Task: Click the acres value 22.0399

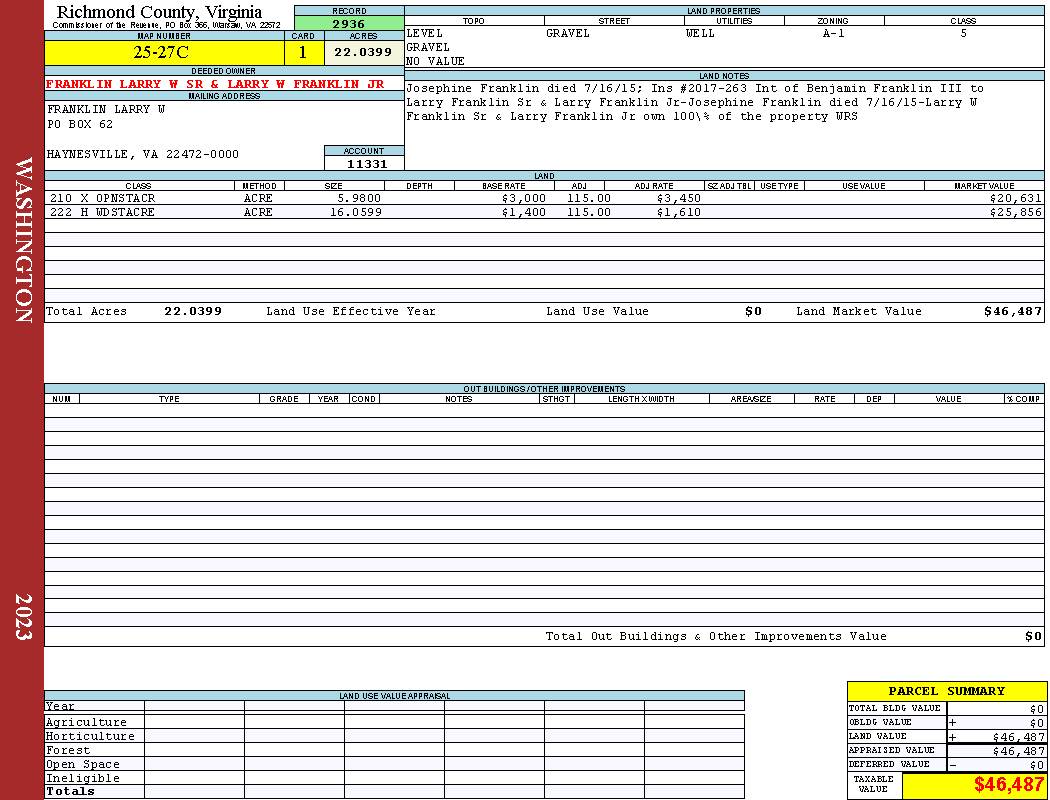Action: point(364,52)
